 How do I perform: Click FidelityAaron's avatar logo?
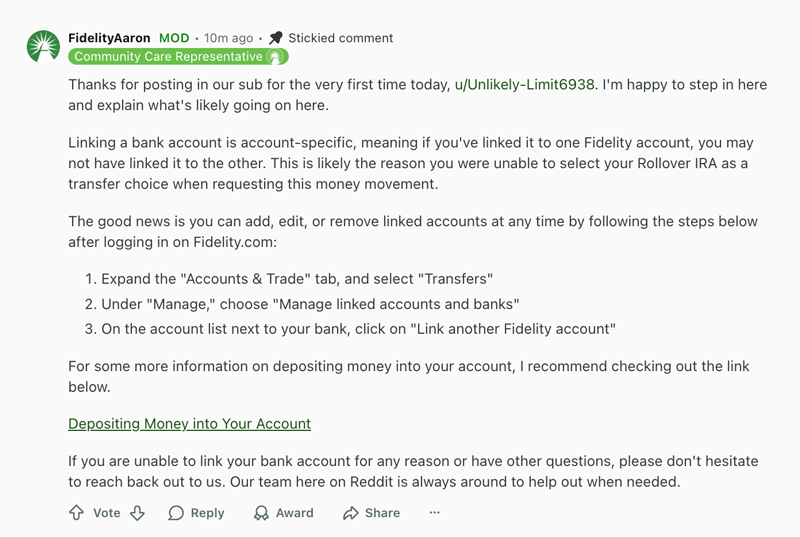[x=43, y=47]
